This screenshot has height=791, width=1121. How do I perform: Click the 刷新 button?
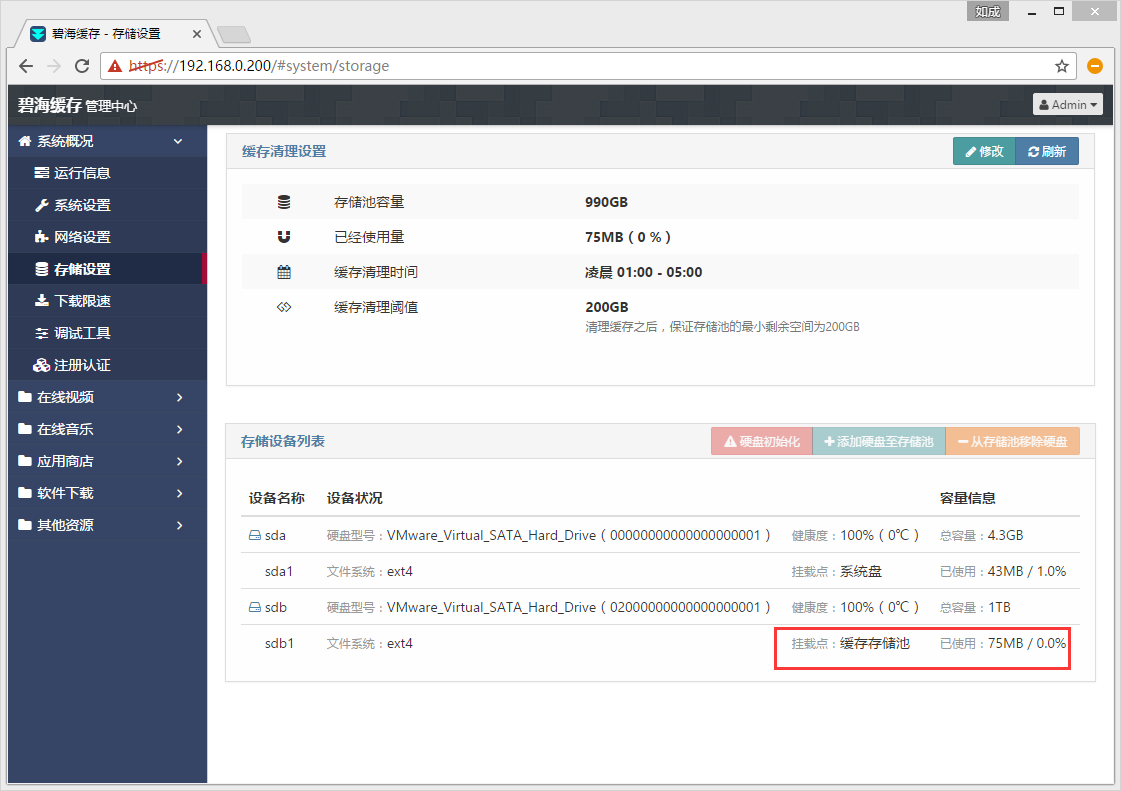coord(1046,152)
